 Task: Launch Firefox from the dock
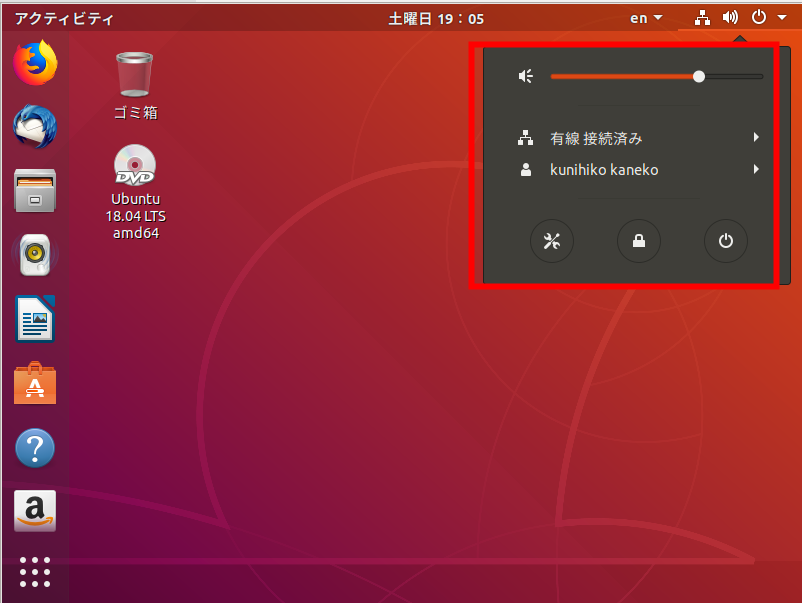pyautogui.click(x=35, y=63)
